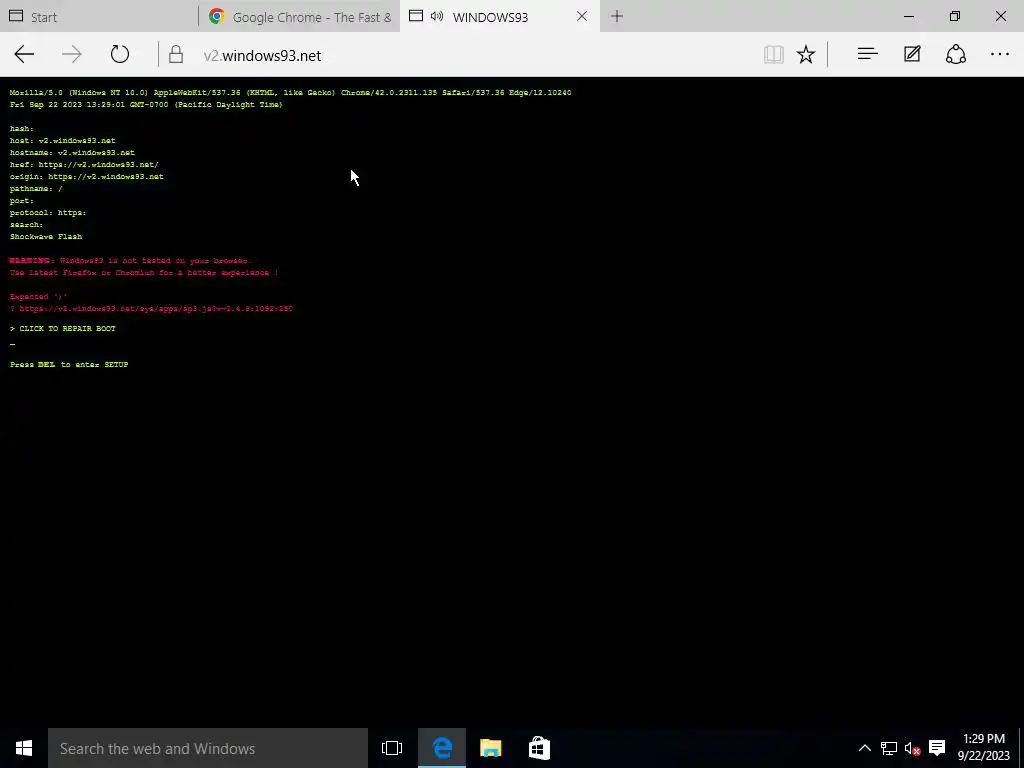This screenshot has width=1024, height=768.
Task: Open a new tab with plus button
Action: point(616,16)
